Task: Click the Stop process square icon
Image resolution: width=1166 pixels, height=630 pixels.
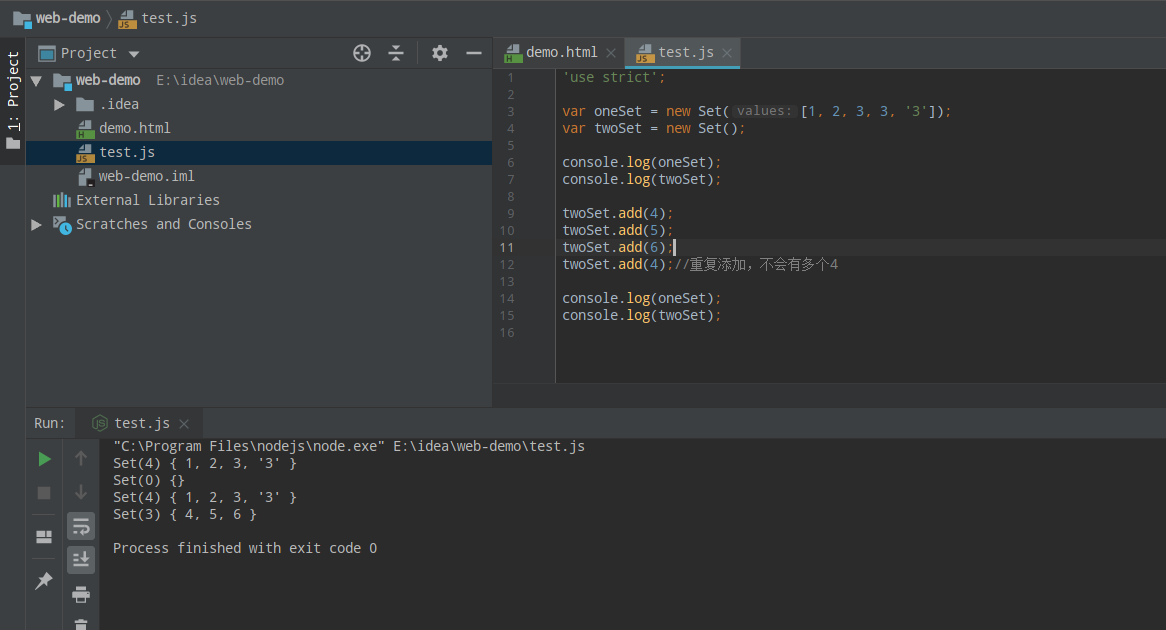Action: (44, 493)
